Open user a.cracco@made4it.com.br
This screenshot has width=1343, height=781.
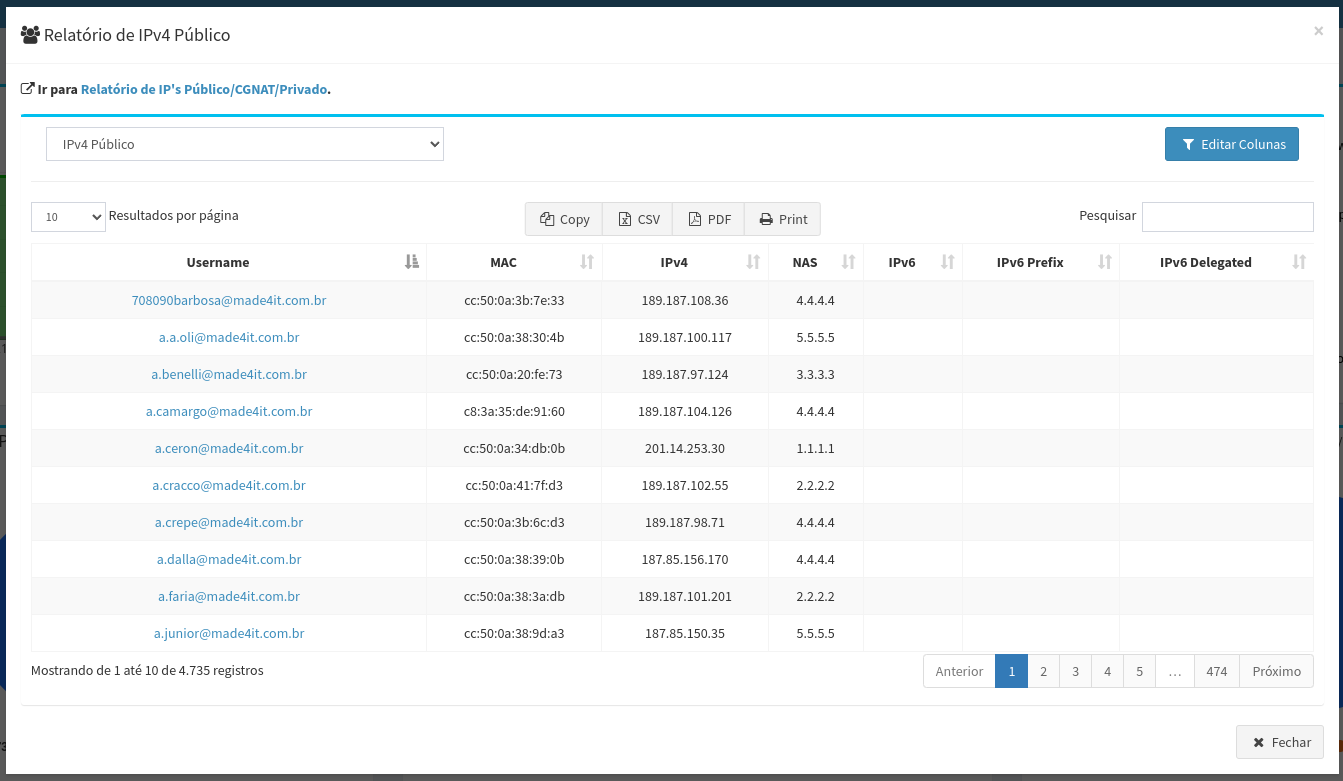tap(229, 485)
